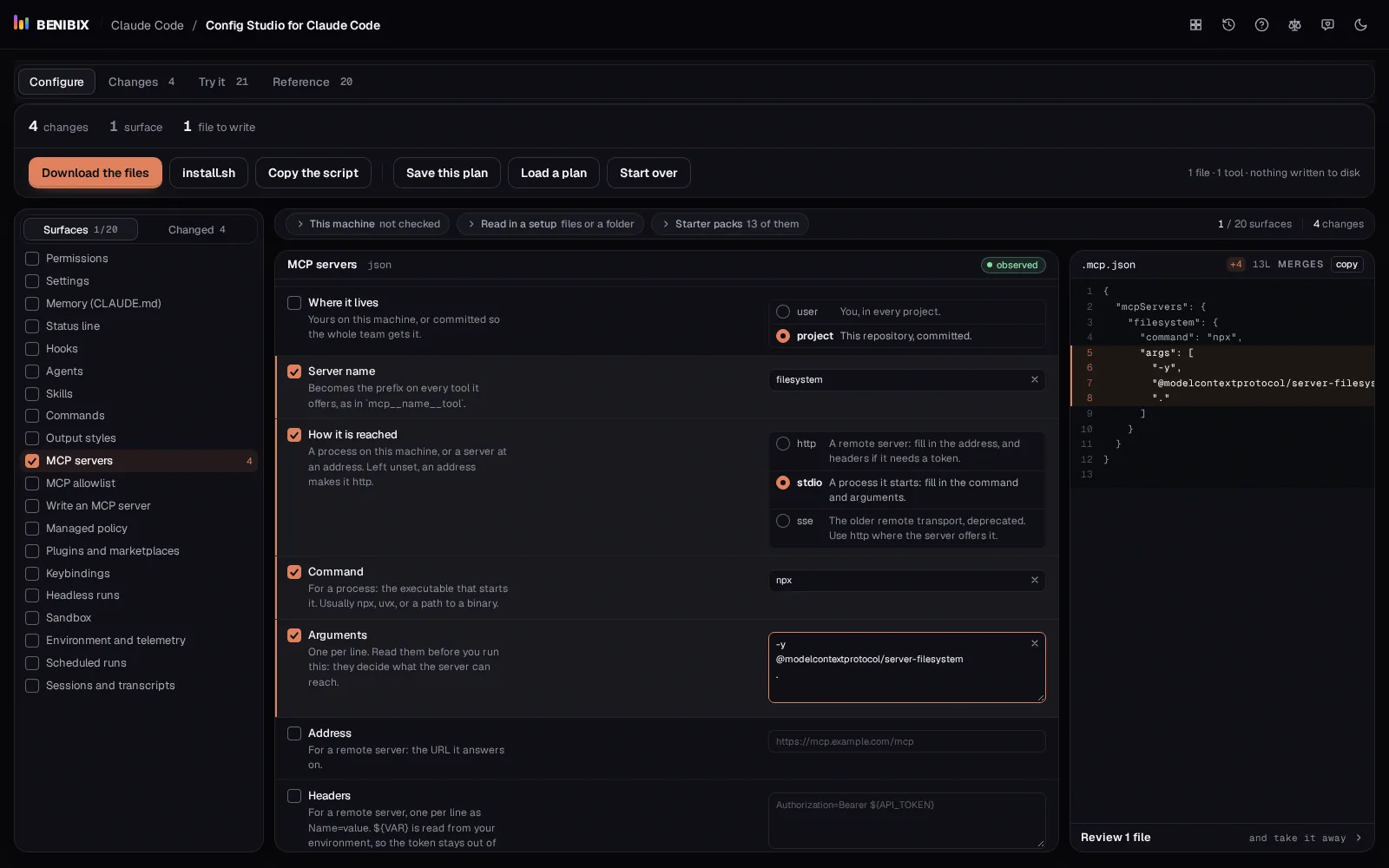The image size is (1389, 868).
Task: Expand 'Read in a setup' section
Action: [x=550, y=224]
